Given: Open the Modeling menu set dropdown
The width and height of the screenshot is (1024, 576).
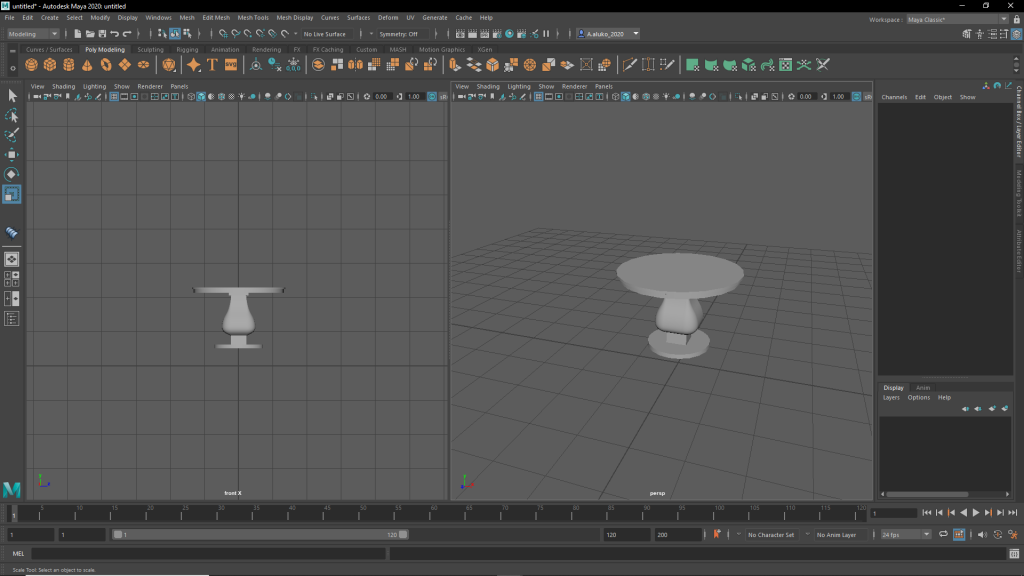Looking at the screenshot, I should coord(33,34).
